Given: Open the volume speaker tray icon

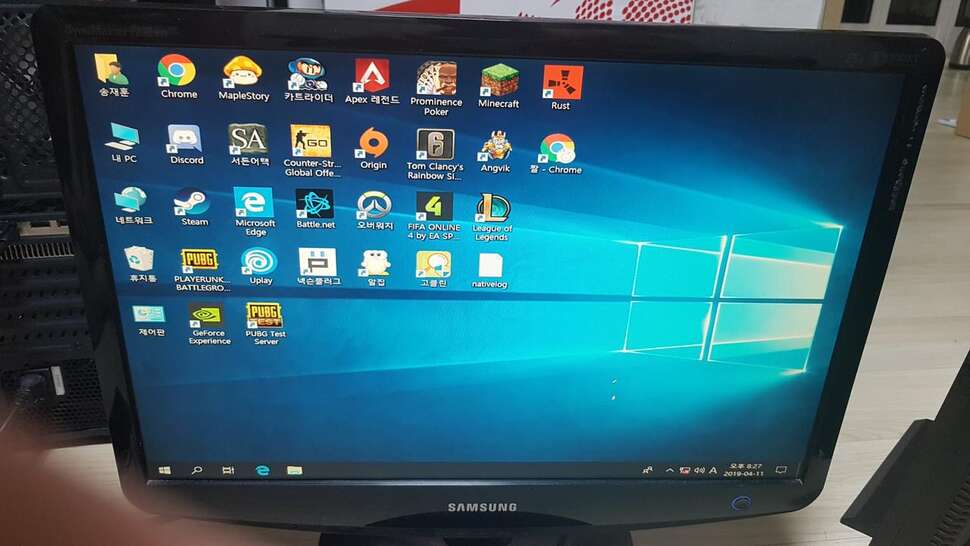Looking at the screenshot, I should (699, 471).
